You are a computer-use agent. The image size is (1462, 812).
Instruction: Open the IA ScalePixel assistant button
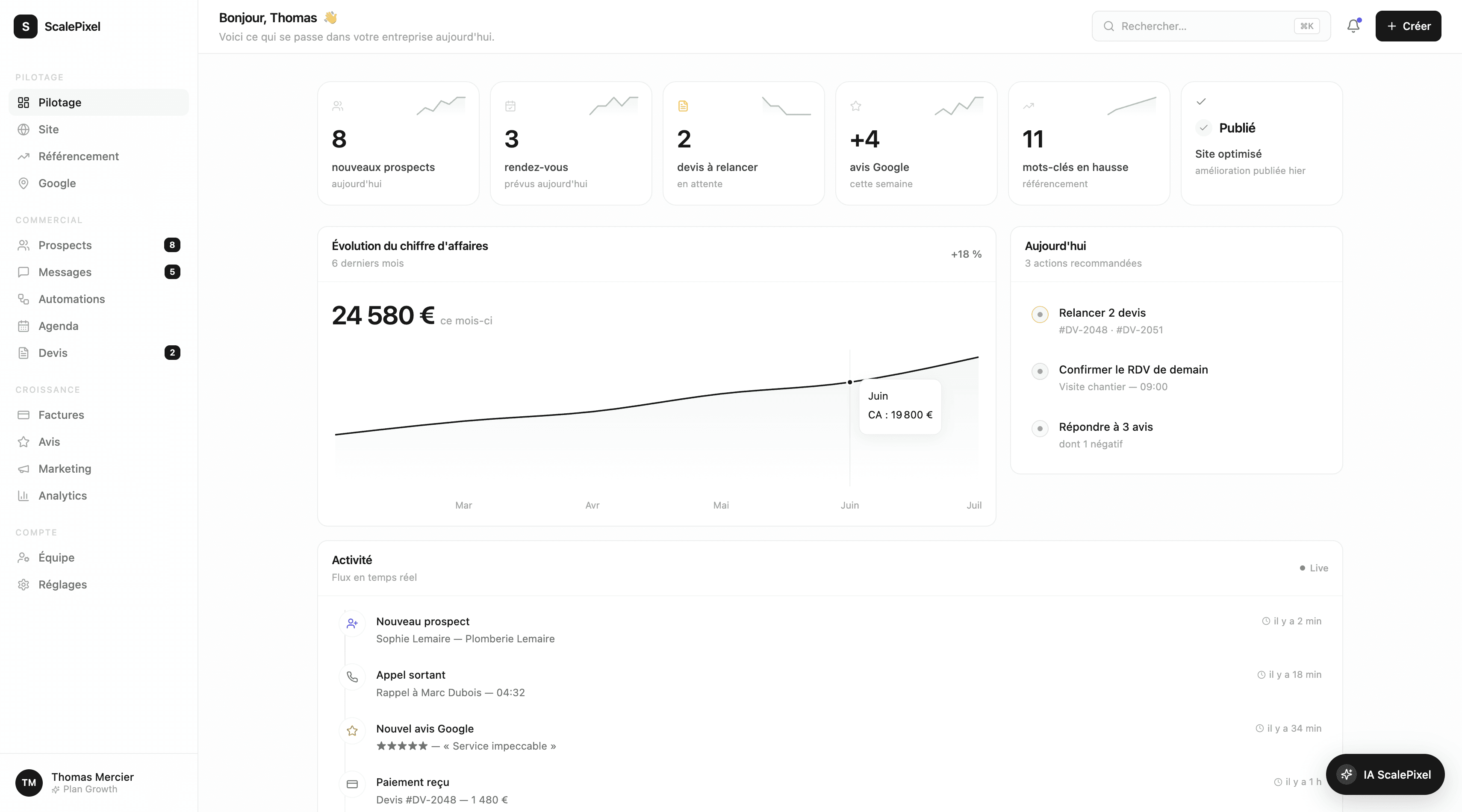click(x=1385, y=774)
